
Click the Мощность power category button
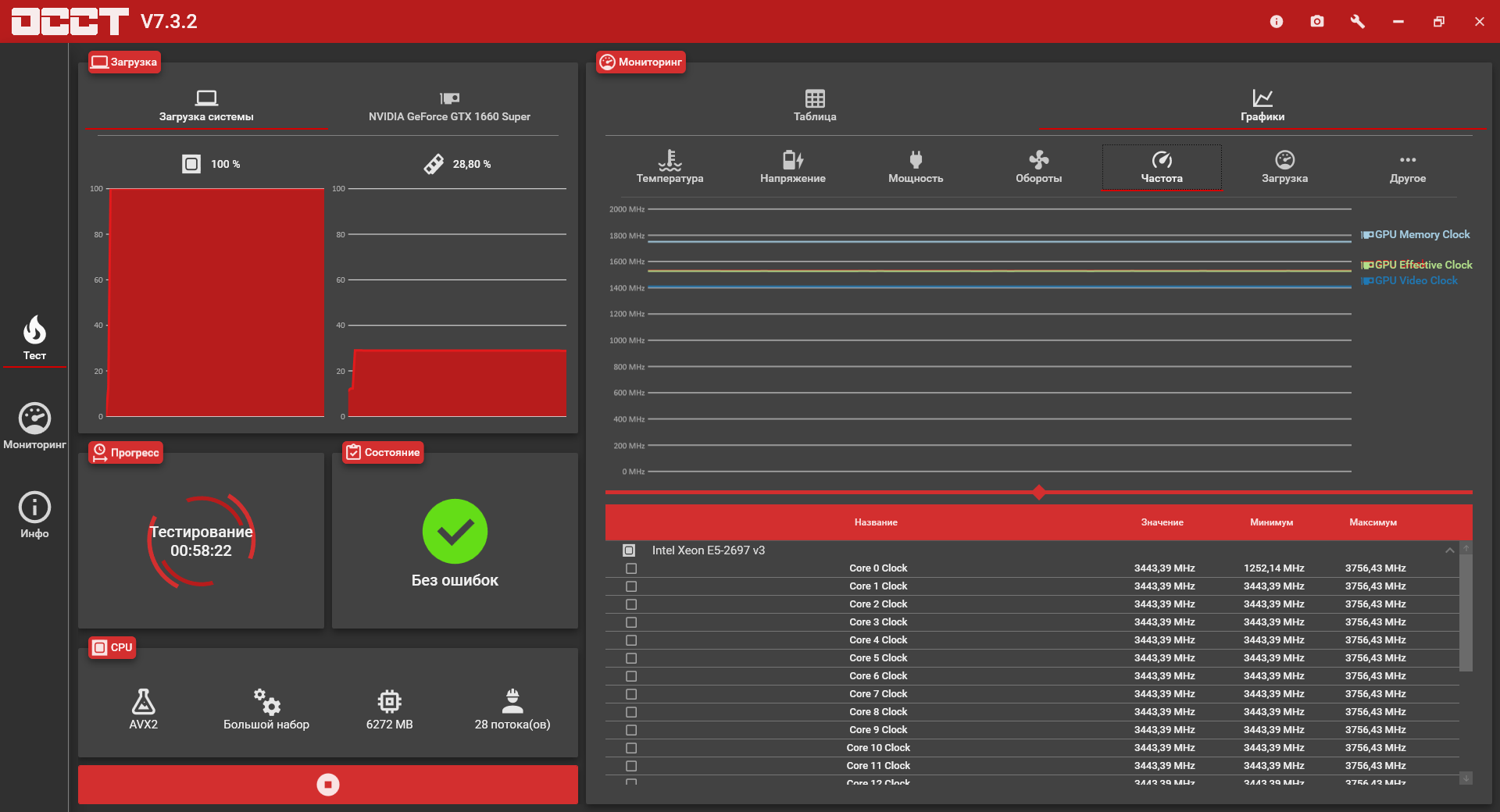(916, 166)
